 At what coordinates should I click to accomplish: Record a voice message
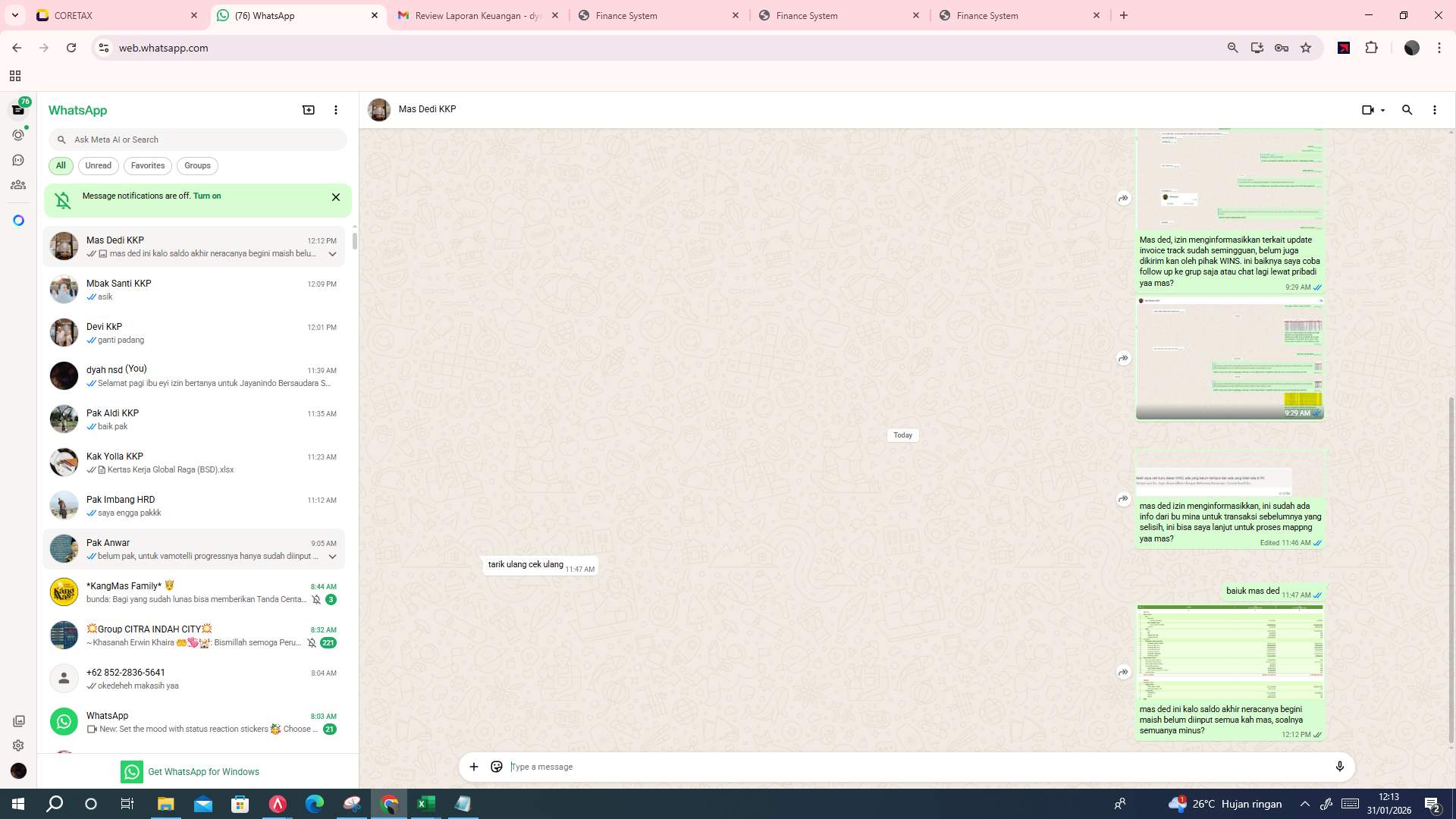[x=1340, y=767]
